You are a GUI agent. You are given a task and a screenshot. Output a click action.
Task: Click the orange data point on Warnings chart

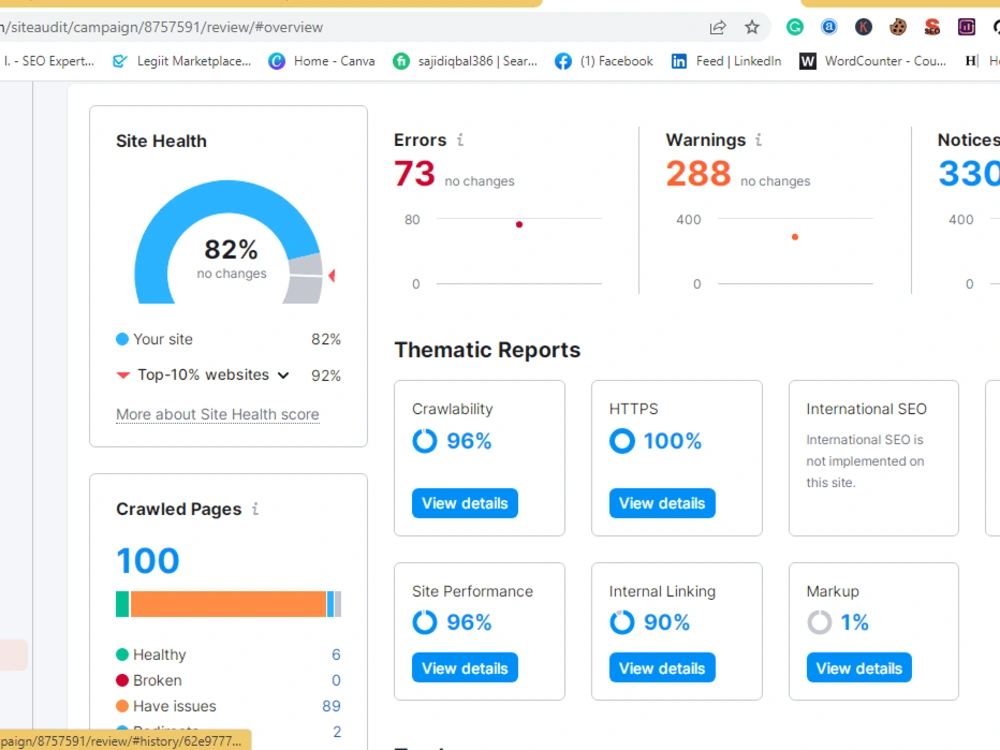[795, 237]
